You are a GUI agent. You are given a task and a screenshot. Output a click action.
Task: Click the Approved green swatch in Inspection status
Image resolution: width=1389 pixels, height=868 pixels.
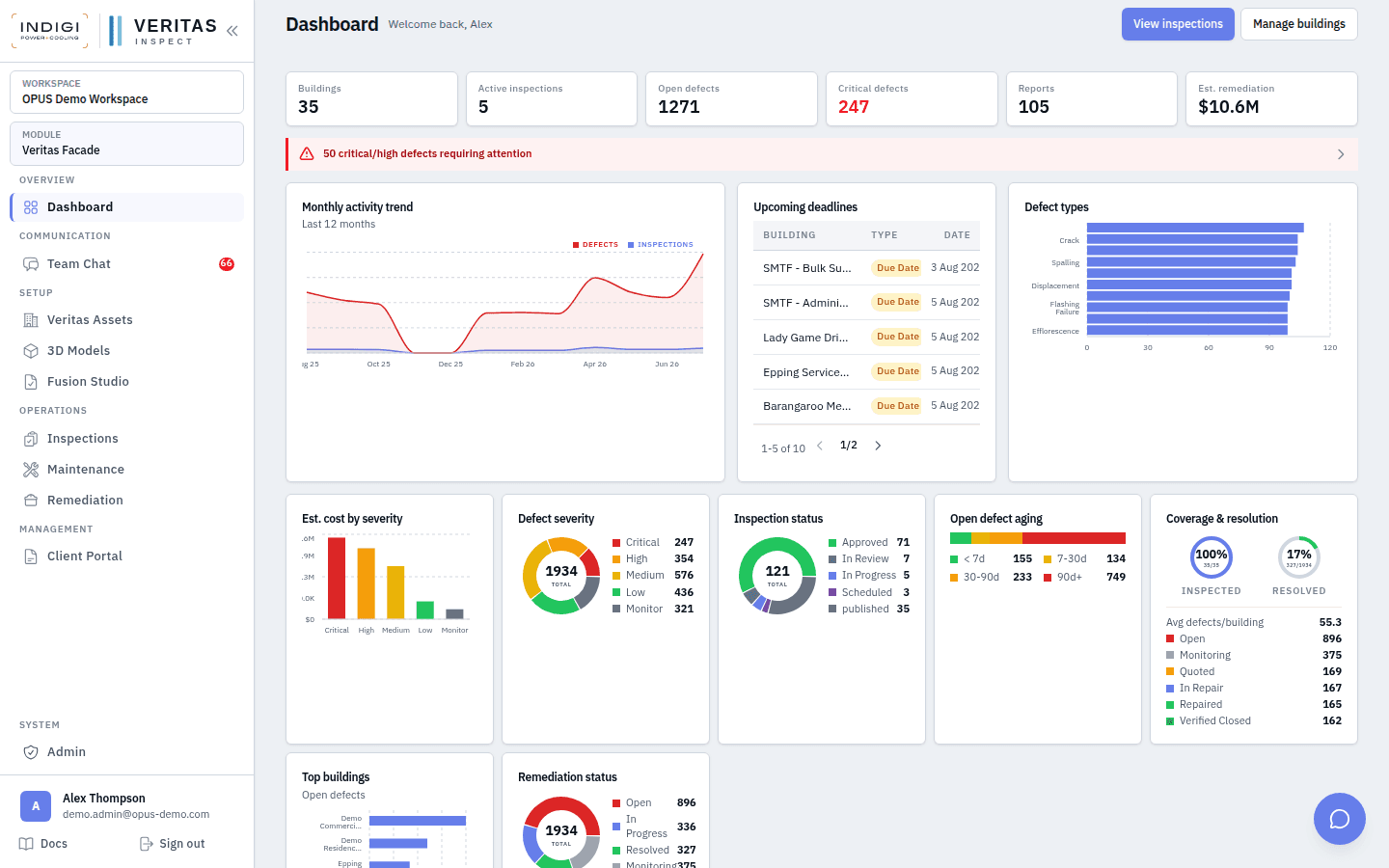(x=832, y=543)
